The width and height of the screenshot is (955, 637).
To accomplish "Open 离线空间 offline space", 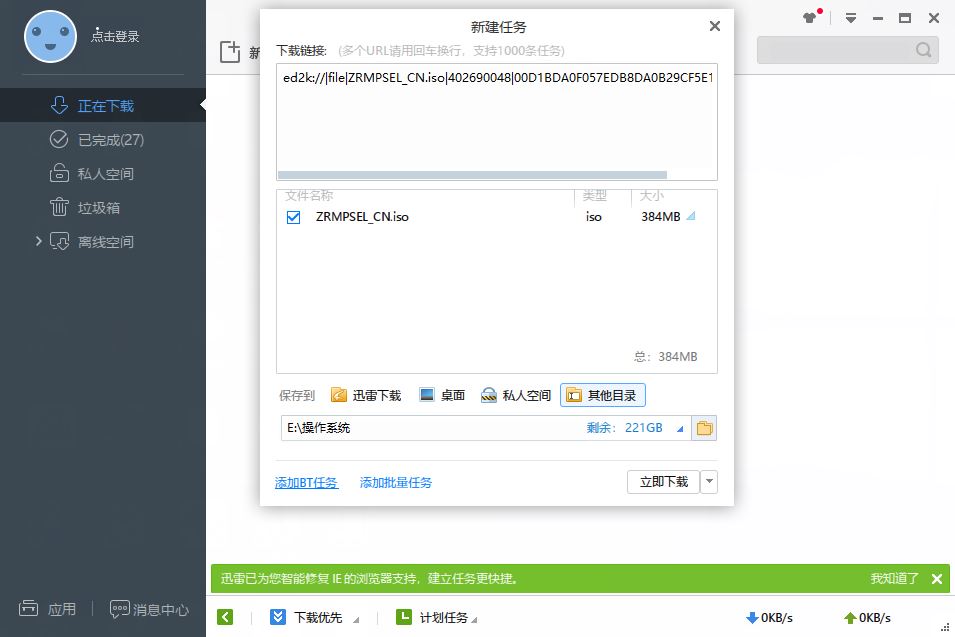I will click(x=103, y=242).
